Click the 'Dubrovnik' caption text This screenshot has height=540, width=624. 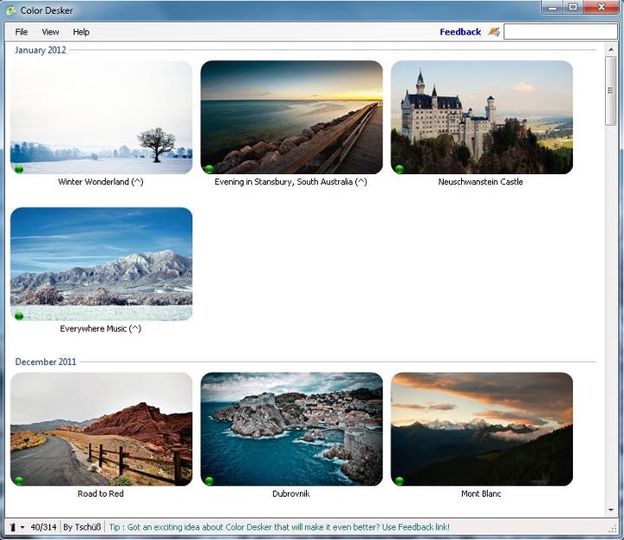coord(291,494)
